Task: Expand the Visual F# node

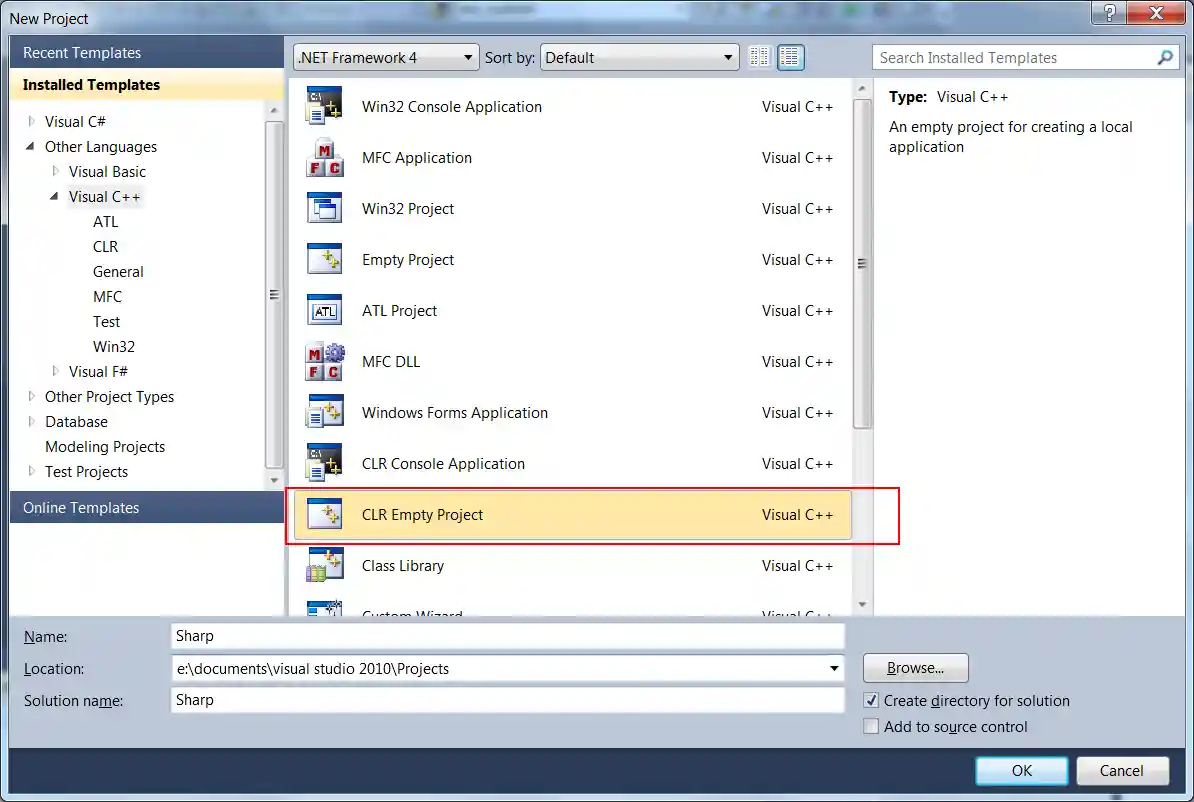Action: coord(55,371)
